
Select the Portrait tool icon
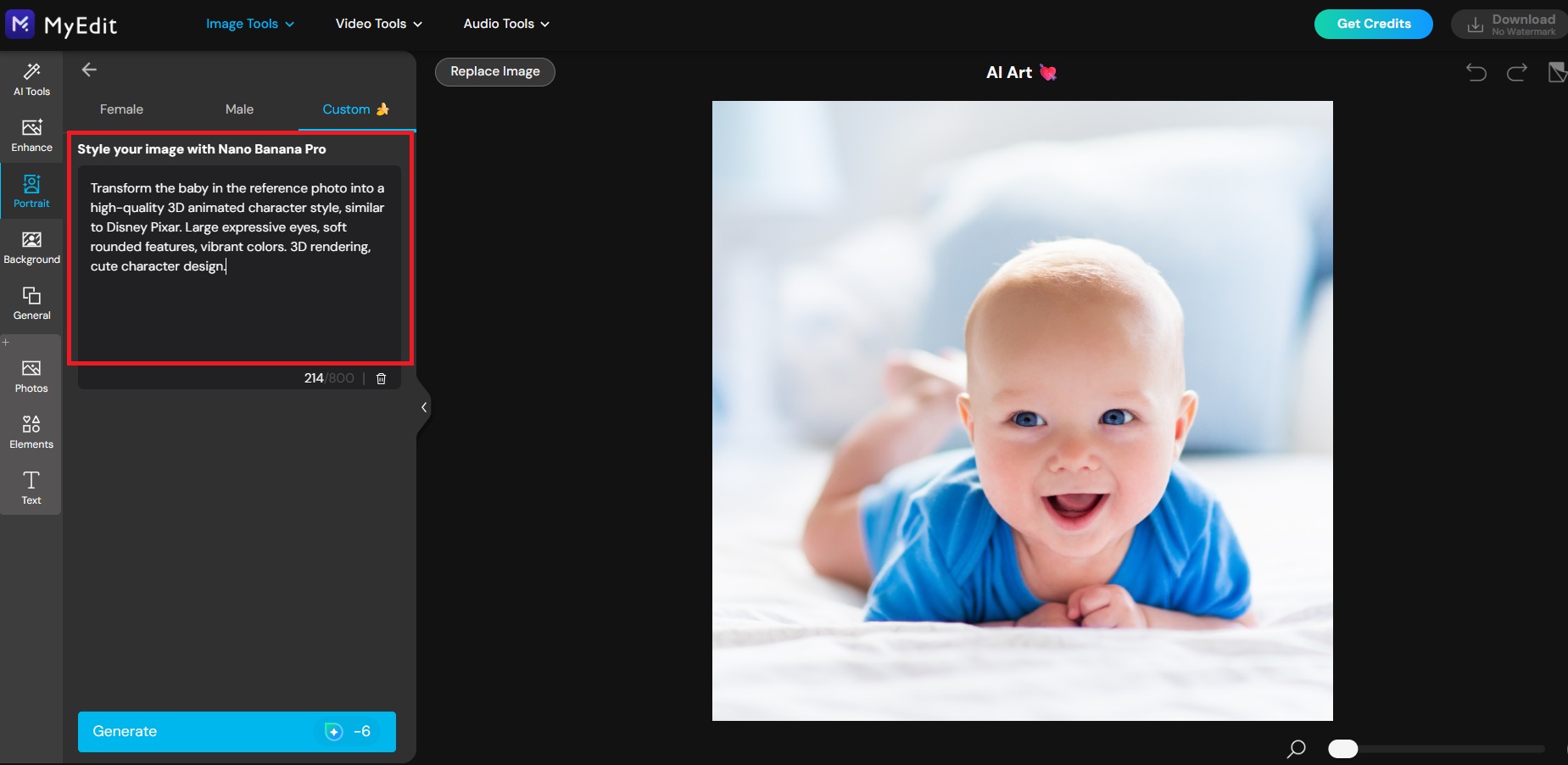coord(31,191)
